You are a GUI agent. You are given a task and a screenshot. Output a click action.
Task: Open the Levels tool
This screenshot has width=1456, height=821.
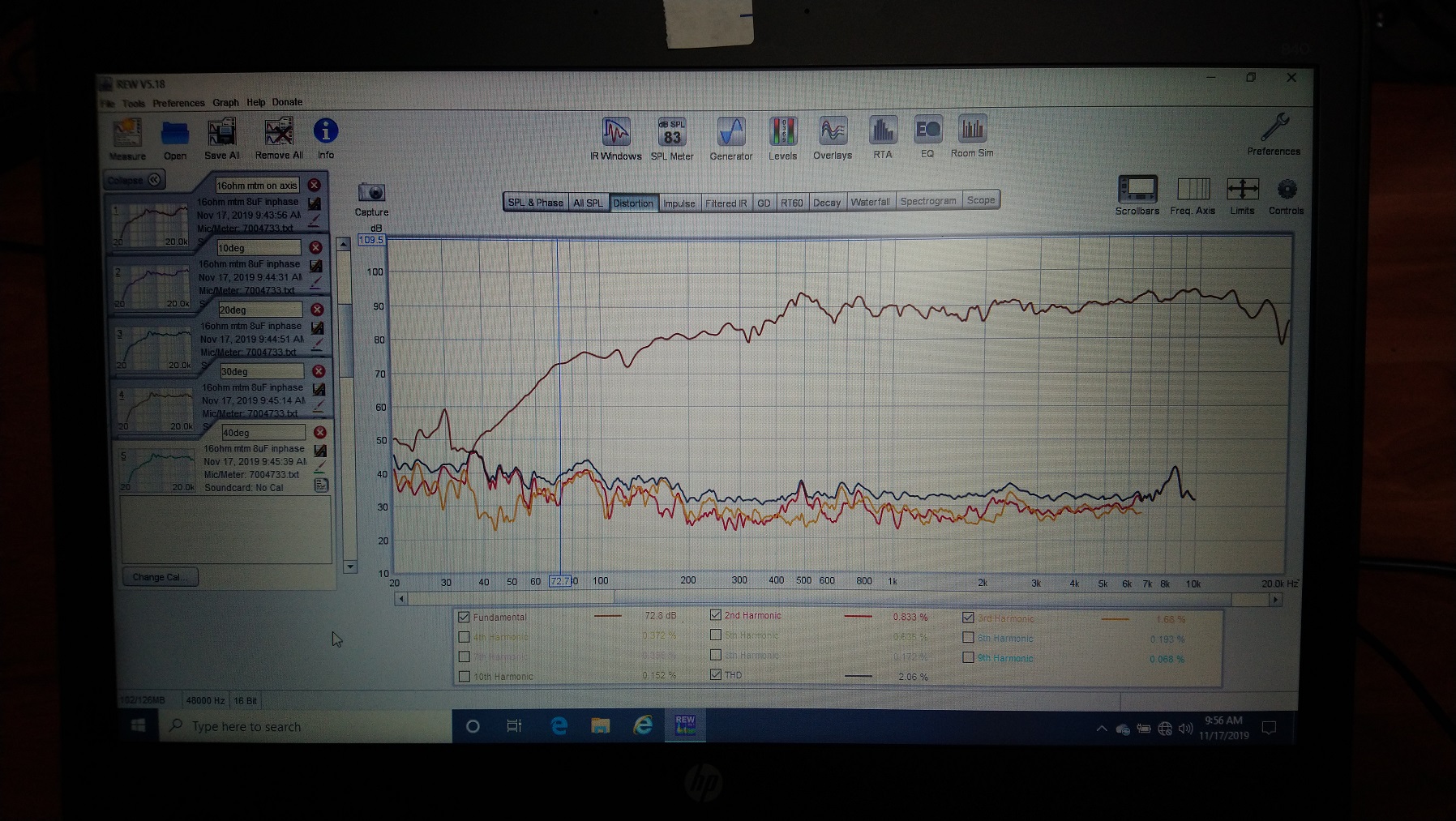point(783,131)
